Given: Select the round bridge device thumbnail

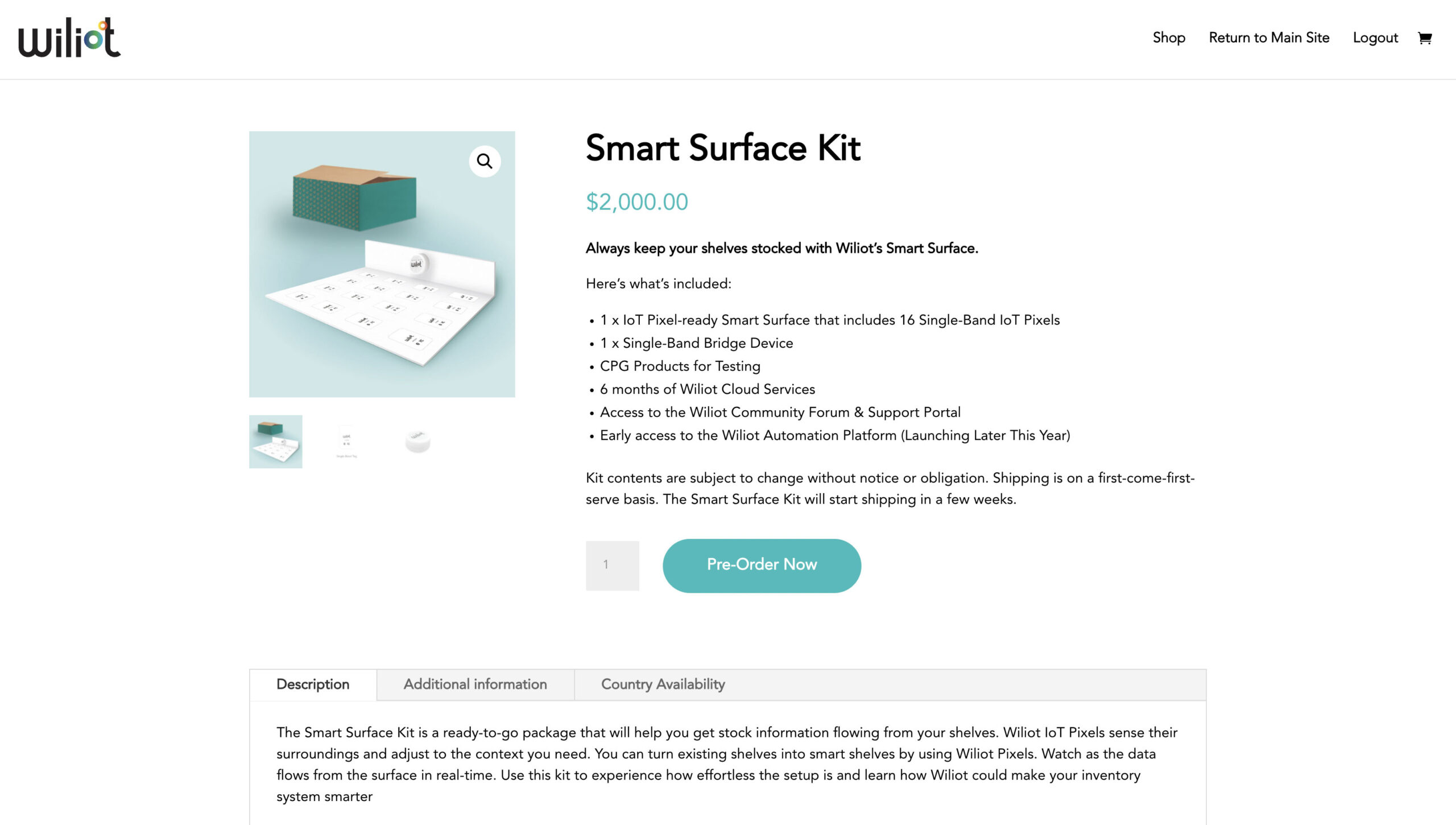Looking at the screenshot, I should pyautogui.click(x=418, y=442).
